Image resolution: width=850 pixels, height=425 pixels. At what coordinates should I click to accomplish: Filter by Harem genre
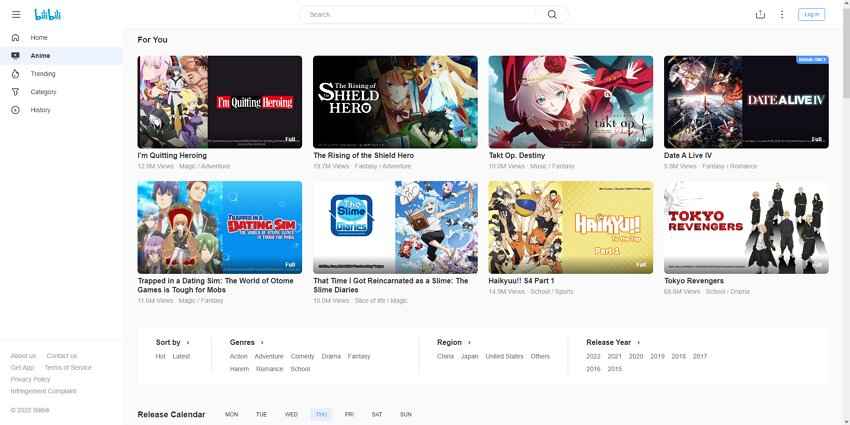tap(239, 369)
